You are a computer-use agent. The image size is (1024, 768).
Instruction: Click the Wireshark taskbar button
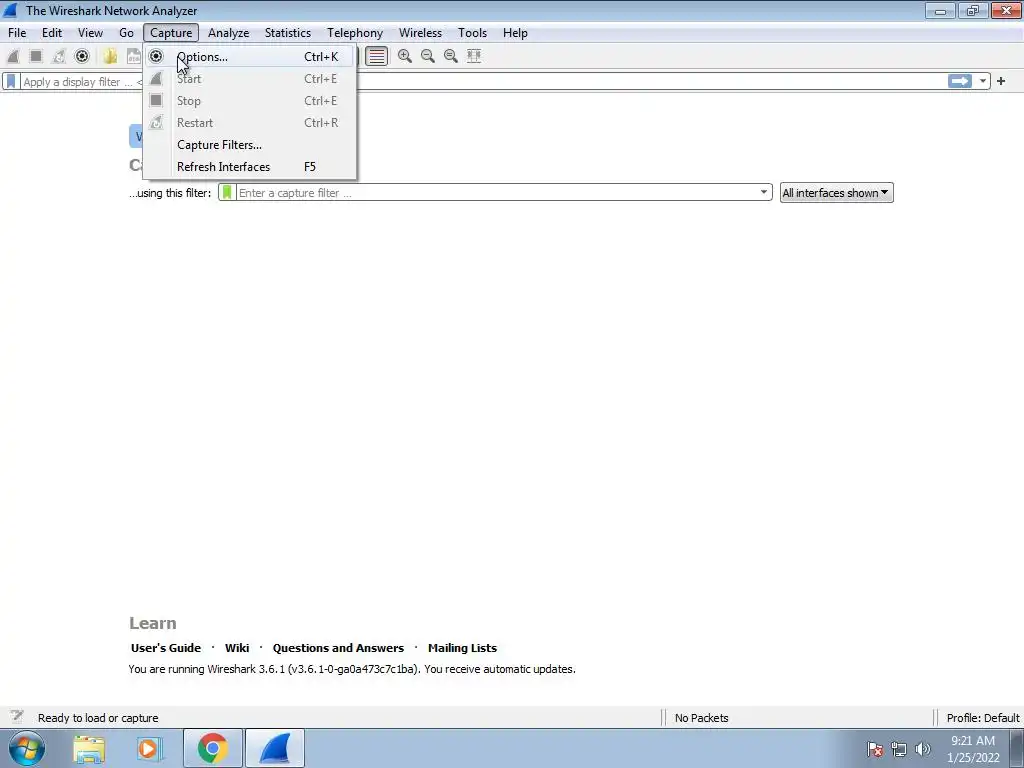[x=275, y=748]
